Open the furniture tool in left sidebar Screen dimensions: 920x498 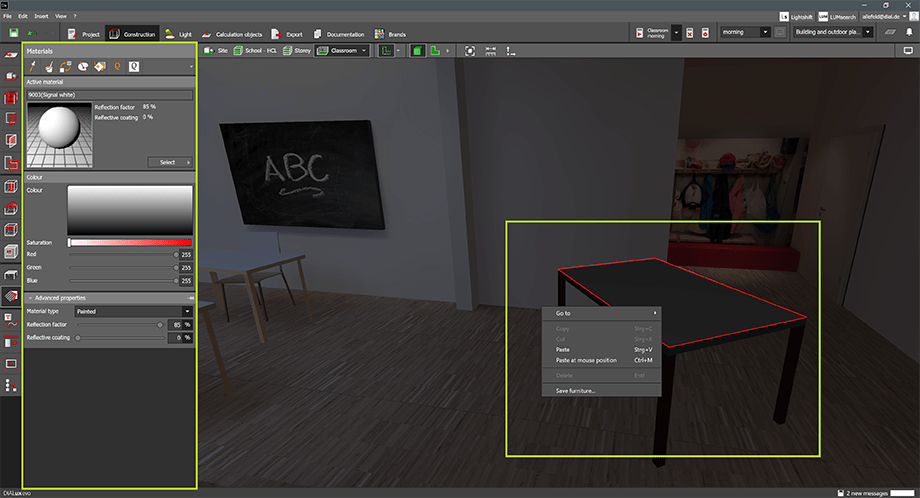click(11, 274)
